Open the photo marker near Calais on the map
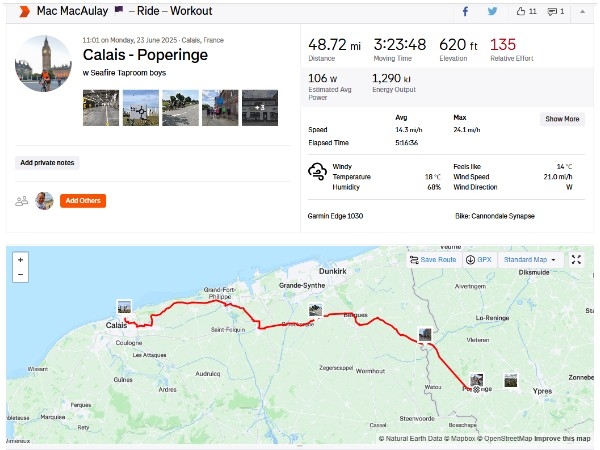This screenshot has height=450, width=600. [x=124, y=307]
